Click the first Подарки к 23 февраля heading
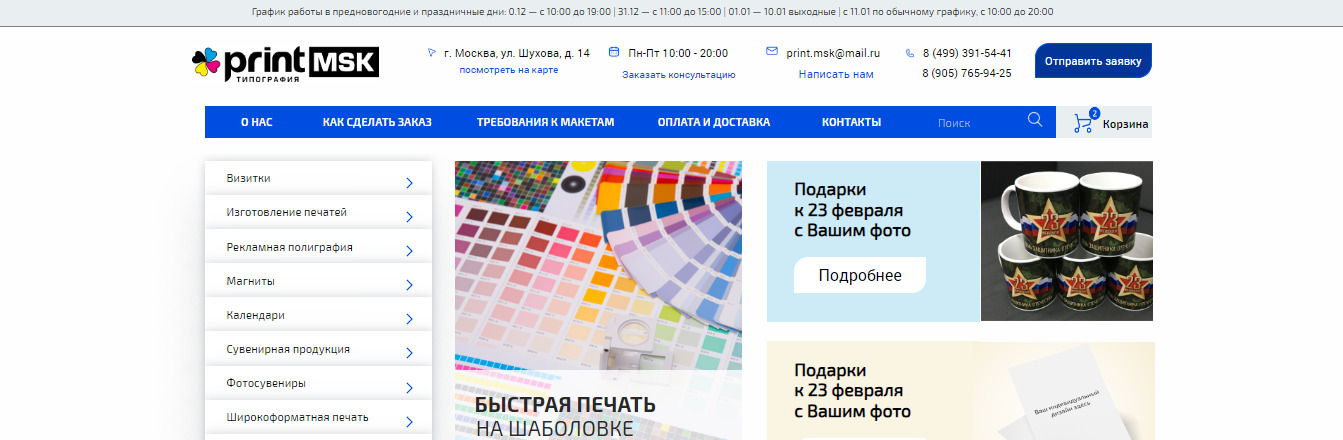Viewport: 1343px width, 440px height. coord(853,210)
